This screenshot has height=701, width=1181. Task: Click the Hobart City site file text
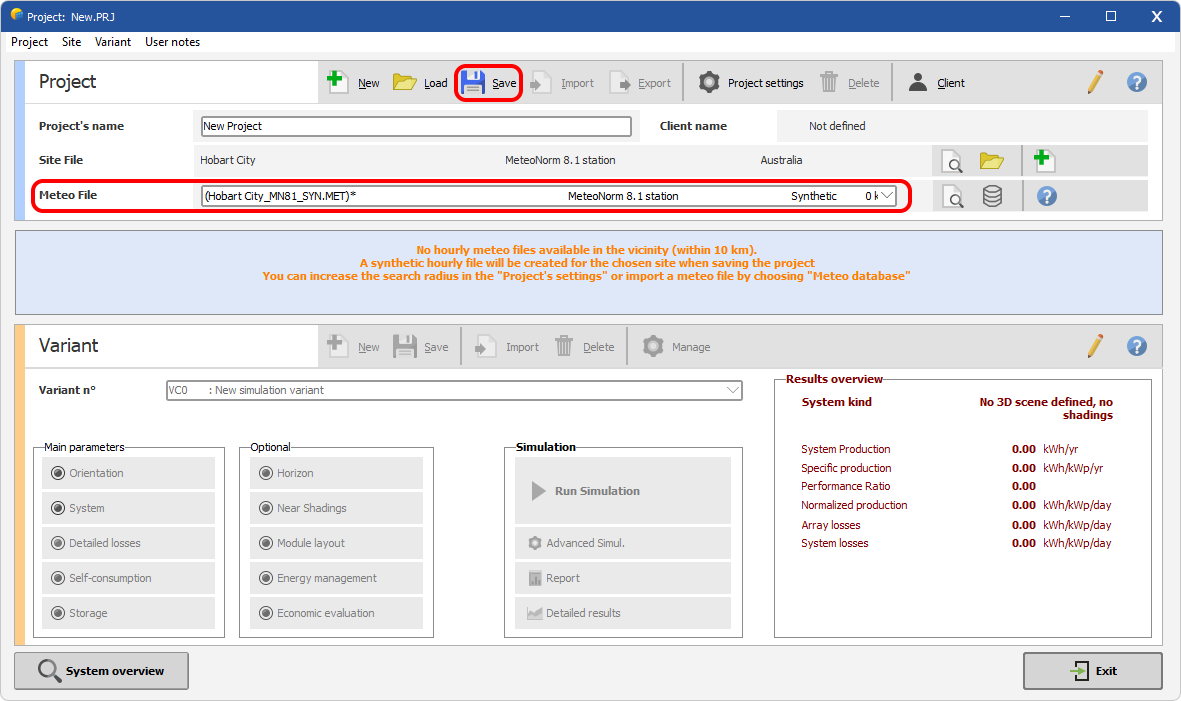tap(227, 160)
